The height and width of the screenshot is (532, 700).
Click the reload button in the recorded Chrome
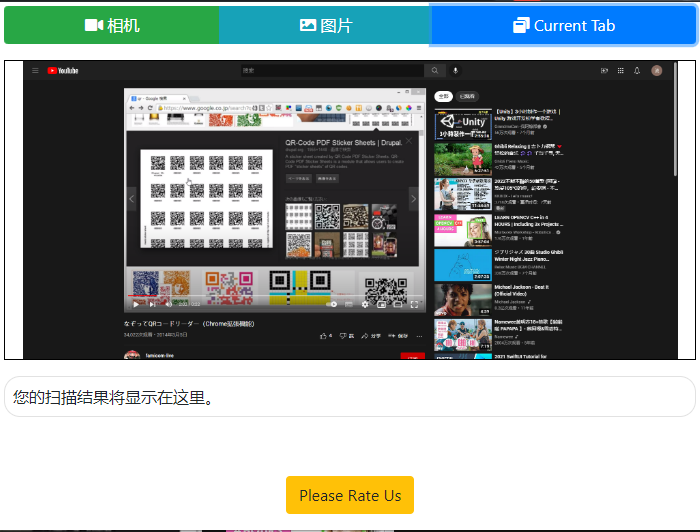pyautogui.click(x=150, y=108)
